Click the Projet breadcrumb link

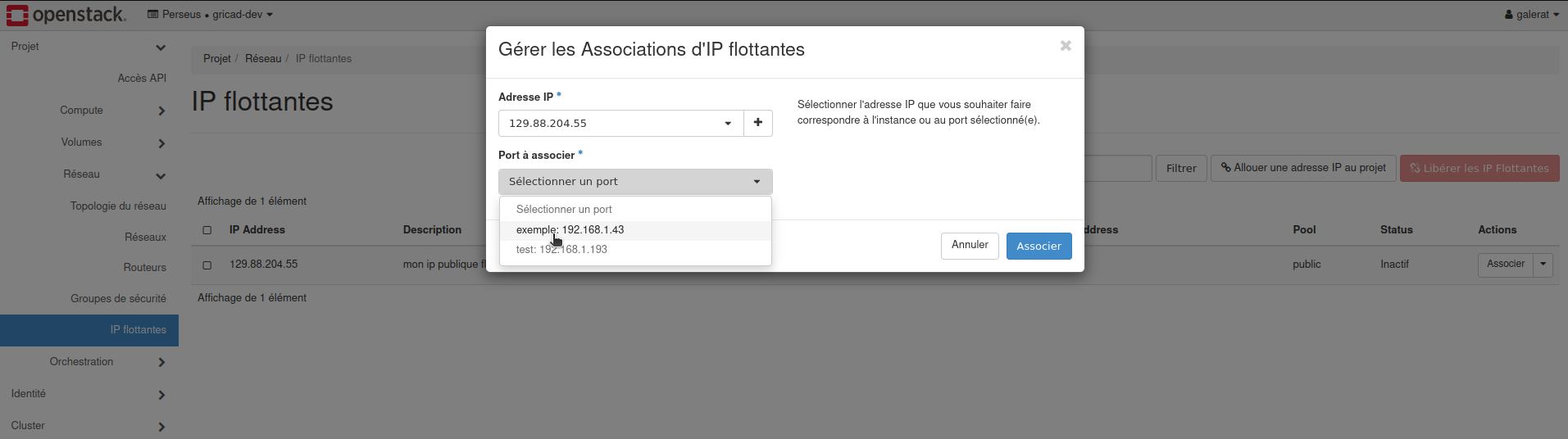click(x=217, y=58)
